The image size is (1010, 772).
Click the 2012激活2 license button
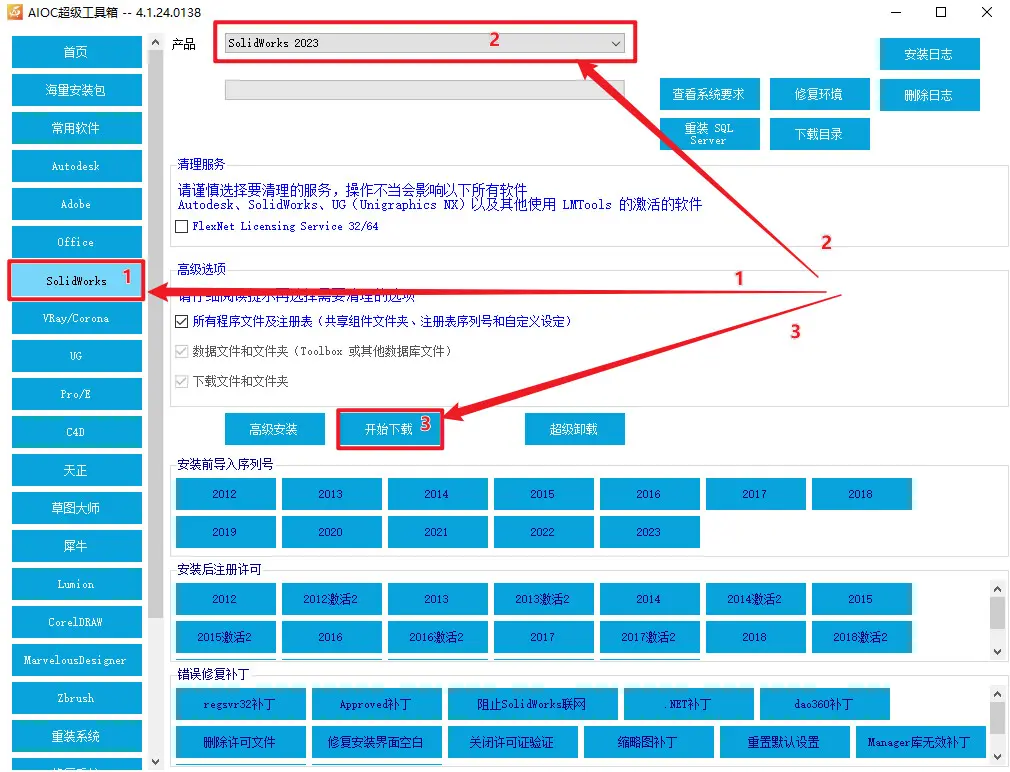332,599
